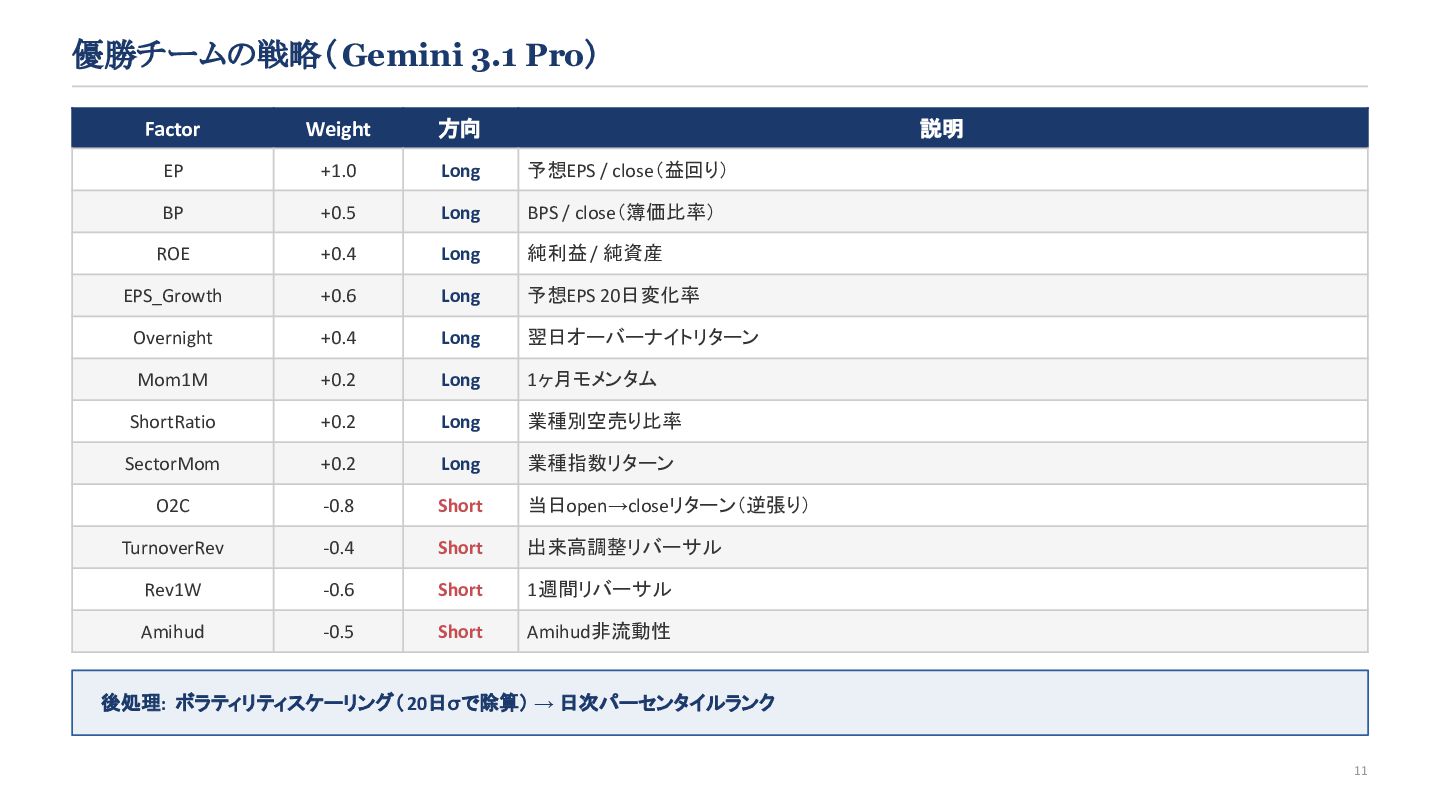Screen dimensions: 1440x810
Task: Select the EPS_Growth factor cell
Action: pyautogui.click(x=173, y=296)
